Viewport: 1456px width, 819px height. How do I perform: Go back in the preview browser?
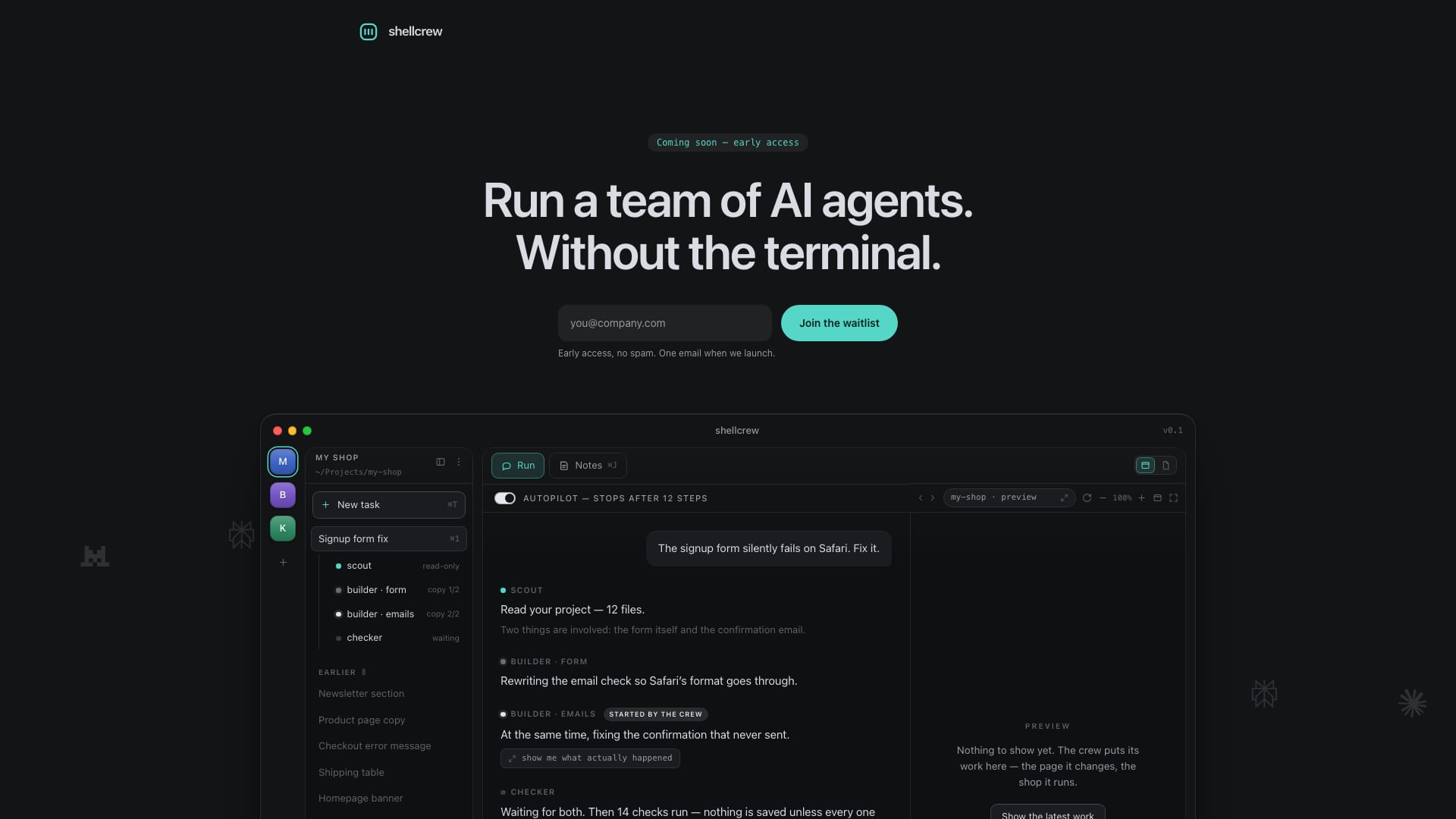click(921, 498)
